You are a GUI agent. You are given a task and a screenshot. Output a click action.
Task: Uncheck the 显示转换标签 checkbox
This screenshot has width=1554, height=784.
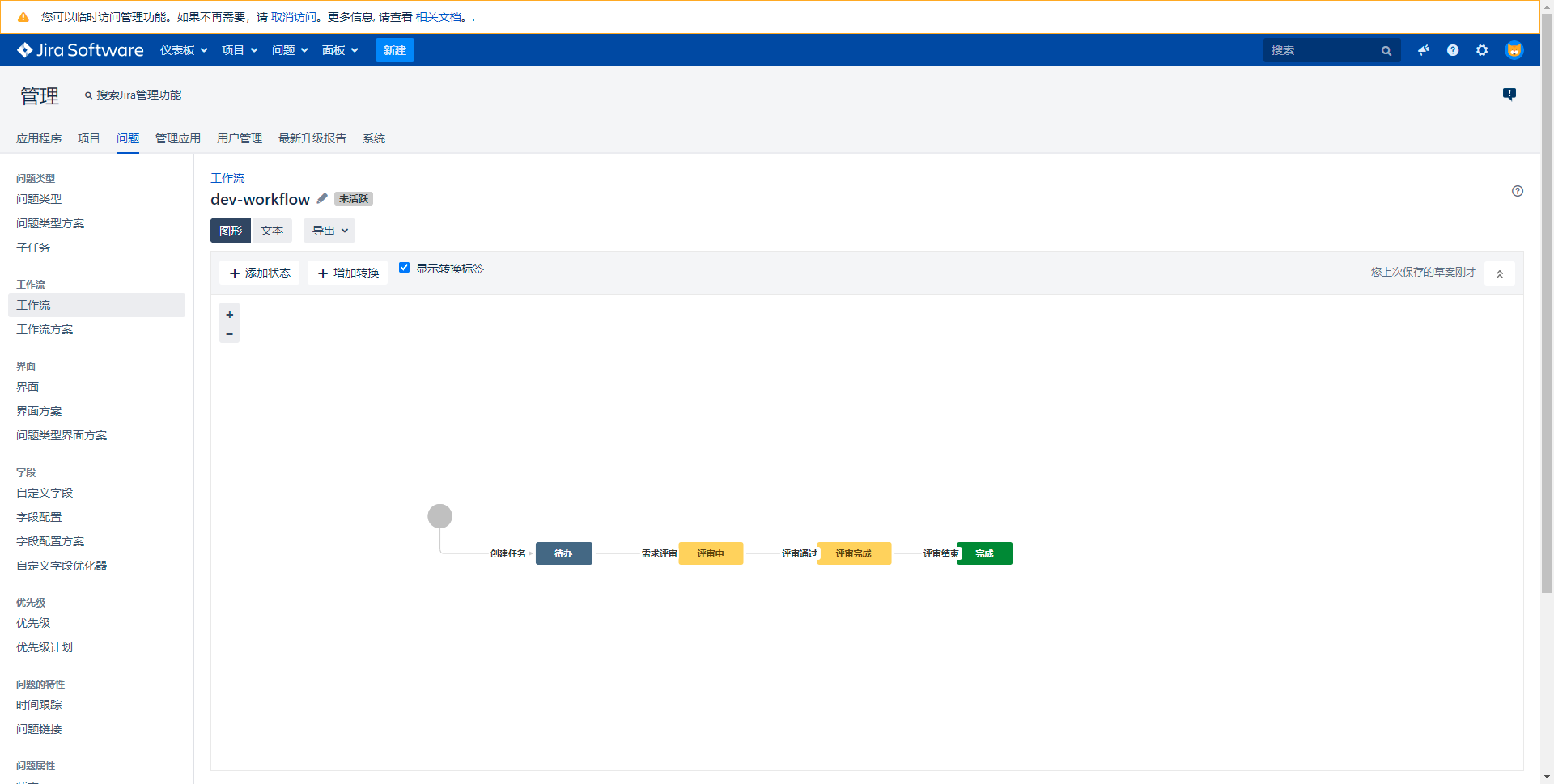tap(404, 267)
